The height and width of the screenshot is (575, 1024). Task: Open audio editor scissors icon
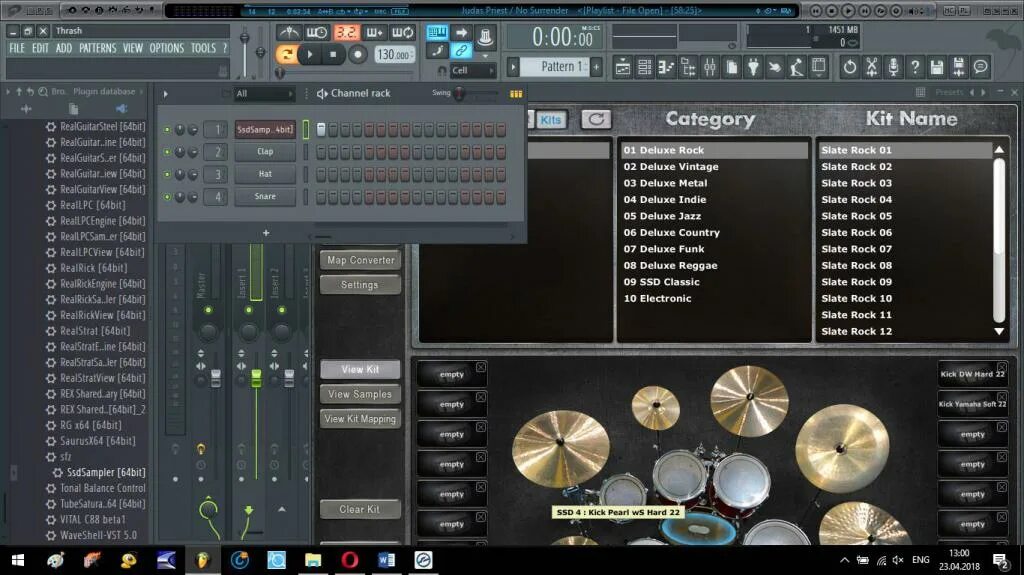click(x=872, y=67)
